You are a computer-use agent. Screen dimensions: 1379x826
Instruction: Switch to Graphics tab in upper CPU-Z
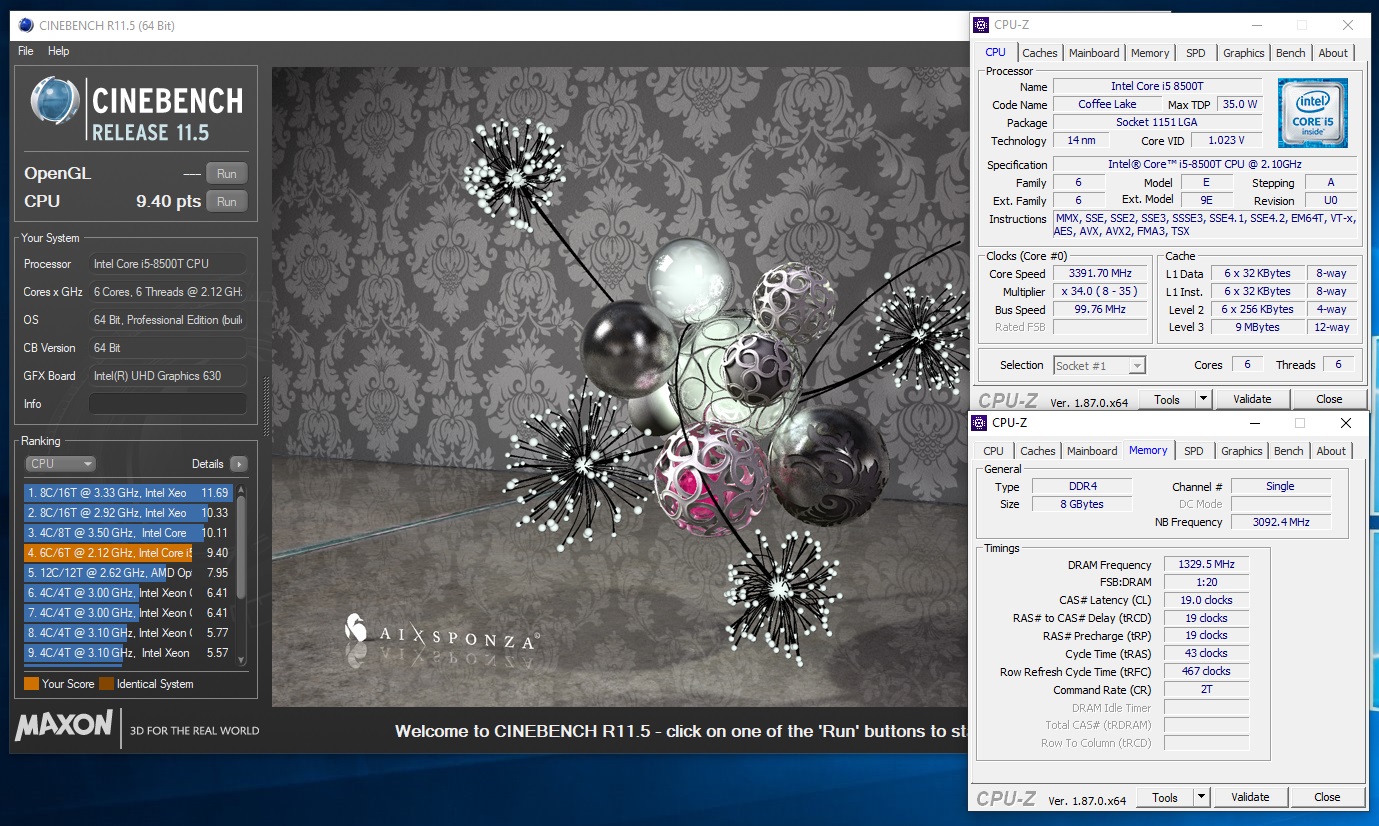(1244, 53)
